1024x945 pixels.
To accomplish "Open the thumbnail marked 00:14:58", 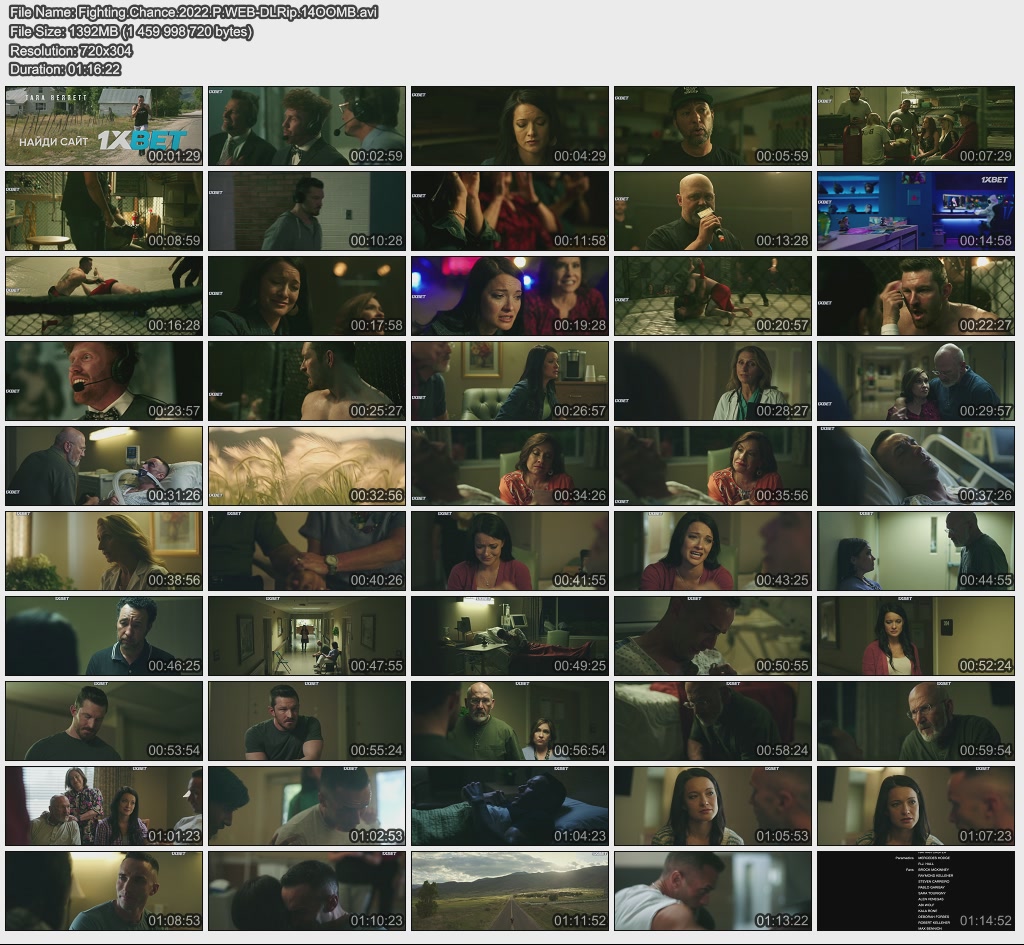I will pyautogui.click(x=916, y=210).
